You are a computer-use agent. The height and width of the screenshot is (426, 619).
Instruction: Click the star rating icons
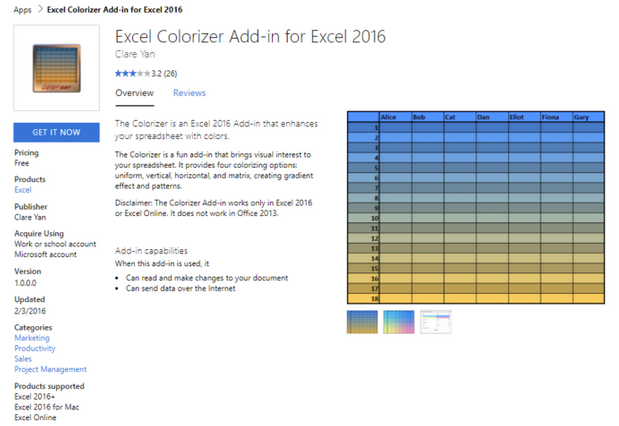coord(133,73)
